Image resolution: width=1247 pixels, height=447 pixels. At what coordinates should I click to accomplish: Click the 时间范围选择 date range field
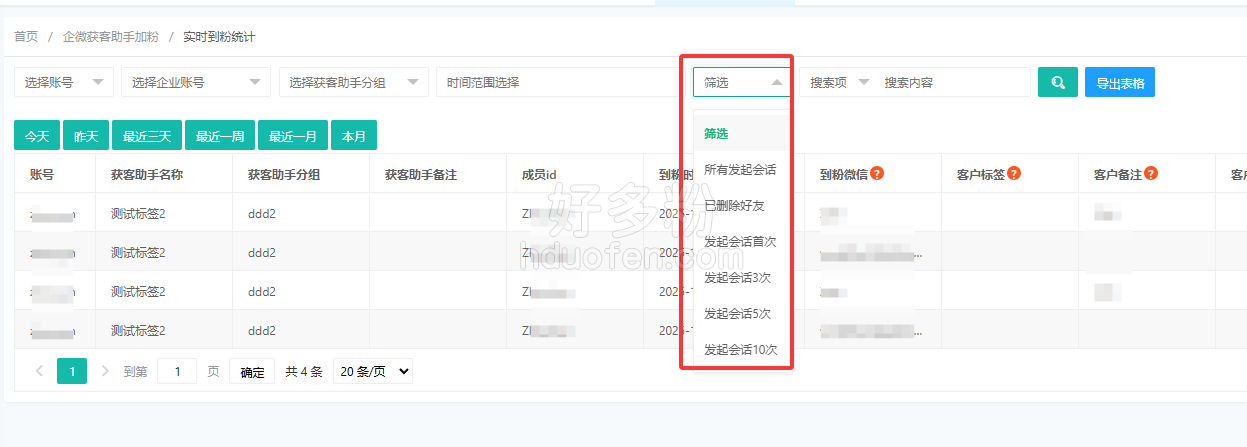pos(557,82)
